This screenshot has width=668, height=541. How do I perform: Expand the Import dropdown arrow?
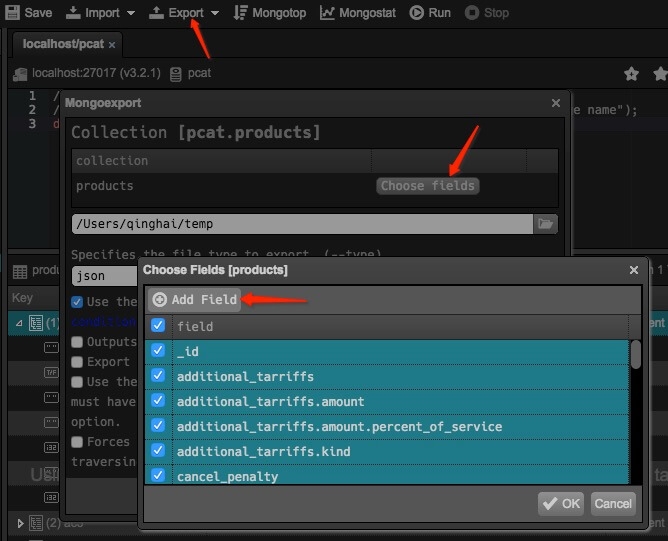click(131, 13)
